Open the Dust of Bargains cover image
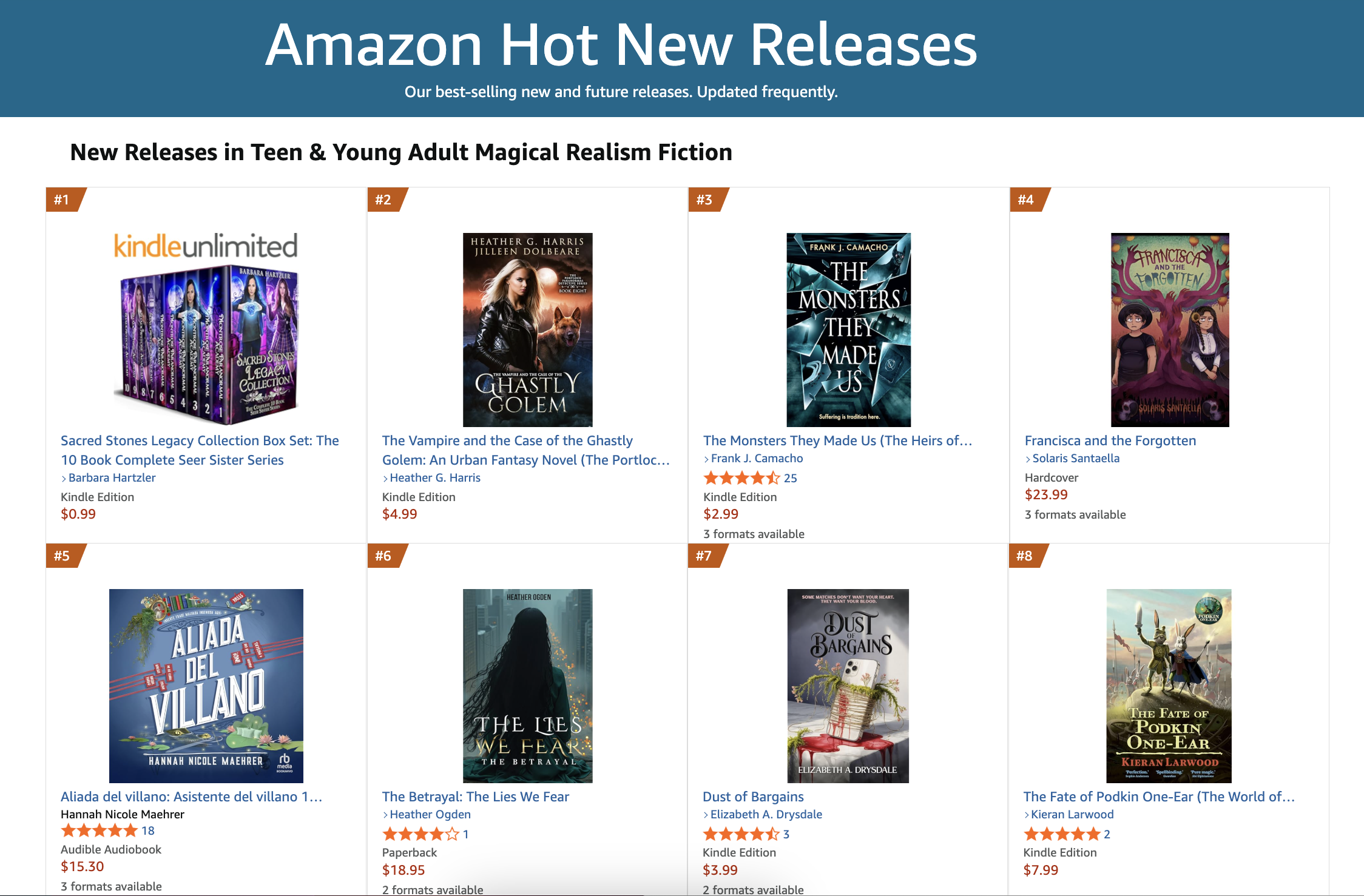 click(848, 685)
